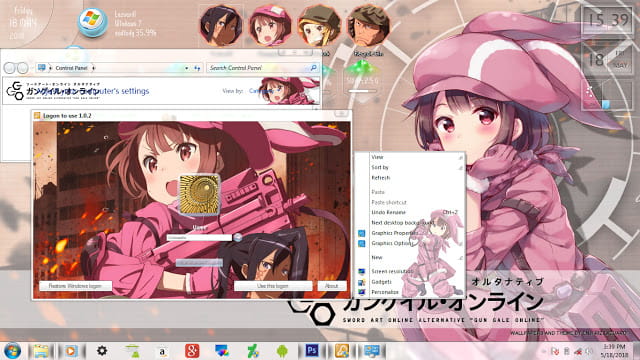The image size is (640, 360).
Task: Click the computer icon in address bar
Action: coord(42,68)
